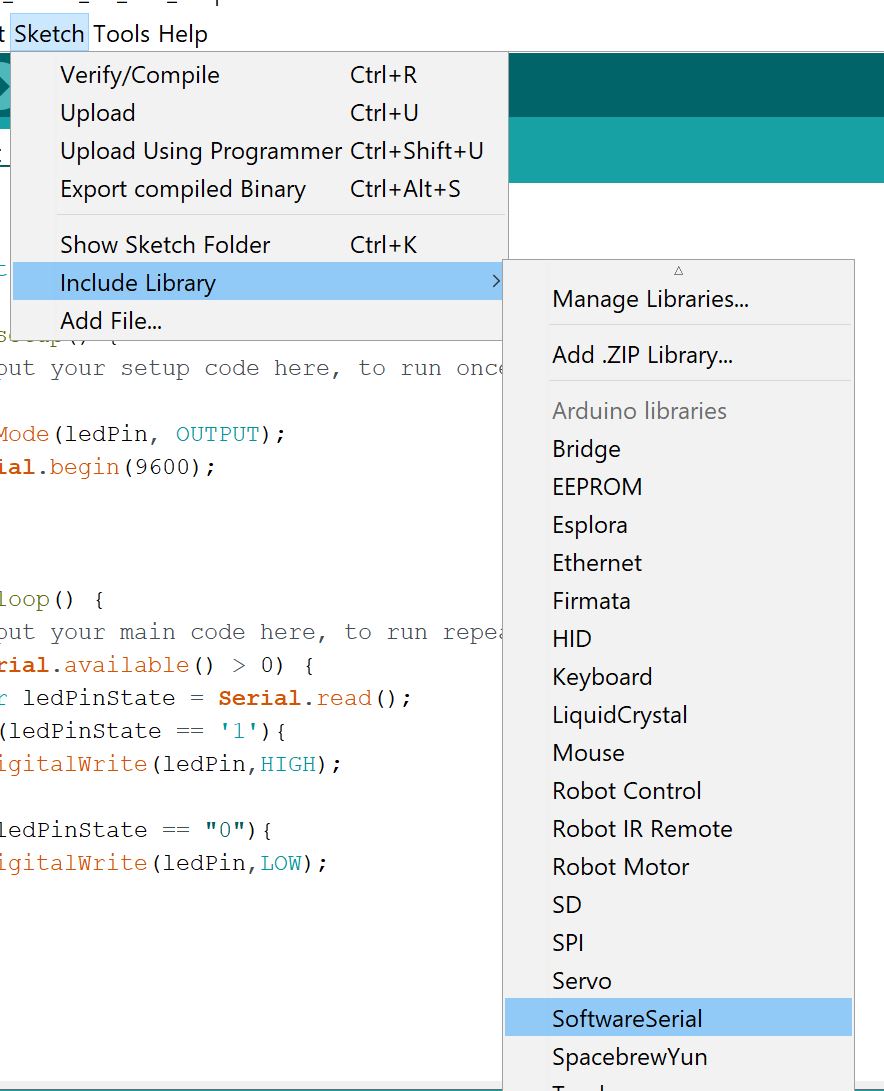Screen dimensions: 884x1091
Task: Expand the Include Library submenu arrow
Action: [496, 283]
